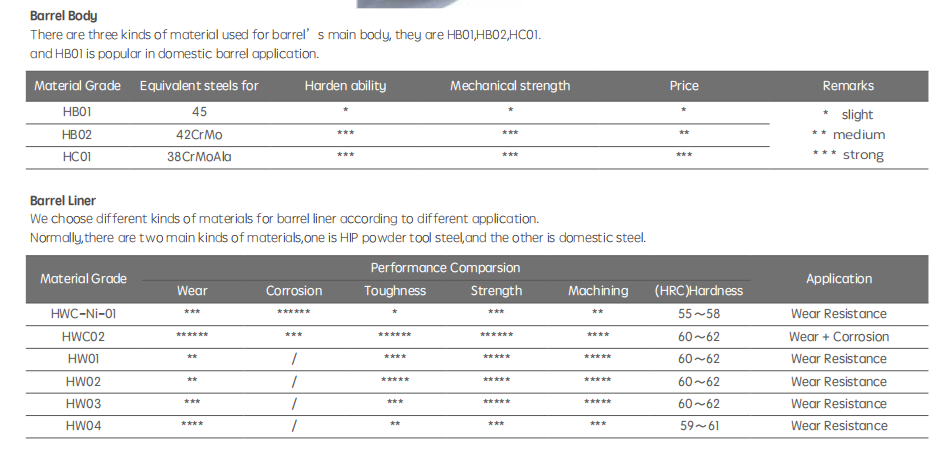The image size is (951, 457).
Task: Click the Barrel Body section heading
Action: 64,16
